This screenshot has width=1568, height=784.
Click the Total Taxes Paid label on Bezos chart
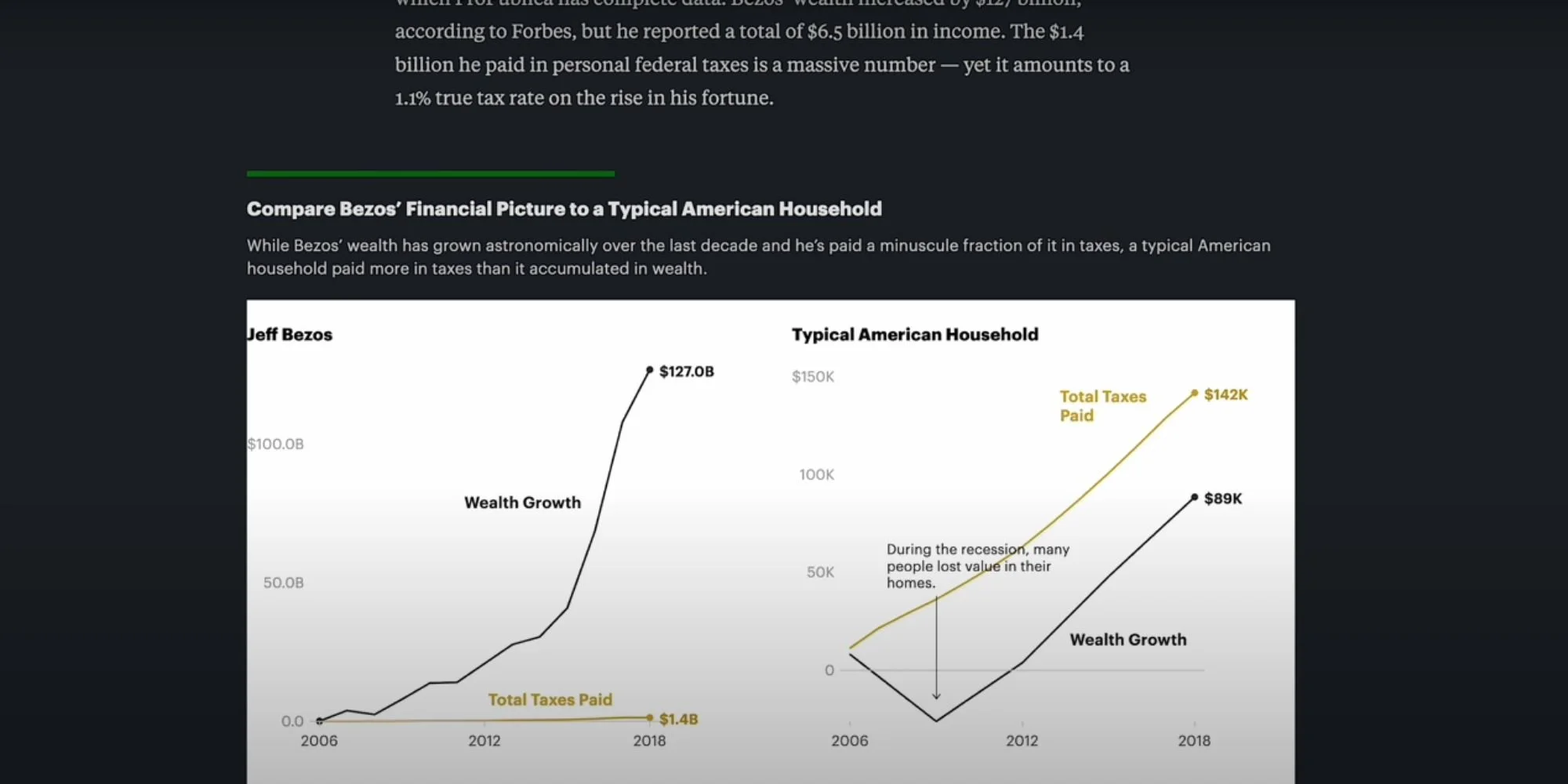point(550,699)
